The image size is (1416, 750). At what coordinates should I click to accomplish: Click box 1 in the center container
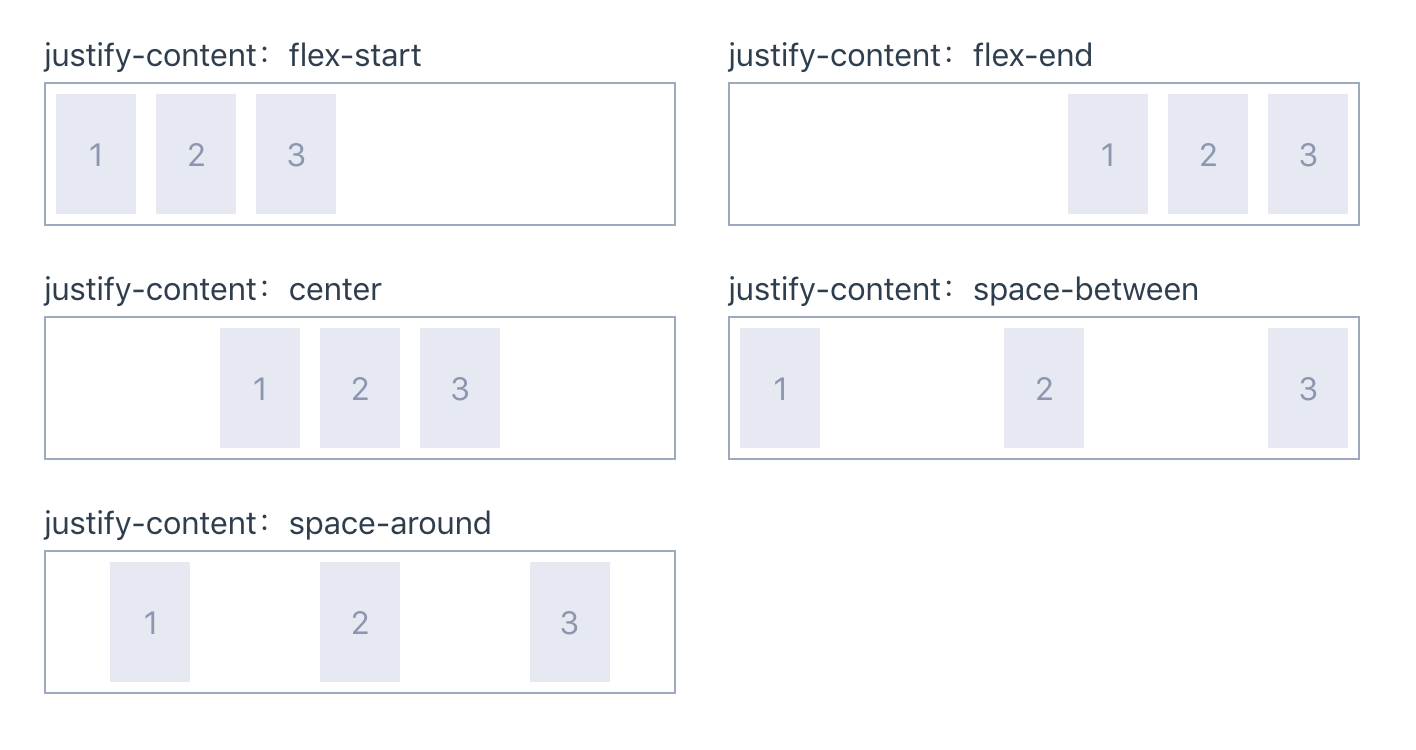pos(260,388)
